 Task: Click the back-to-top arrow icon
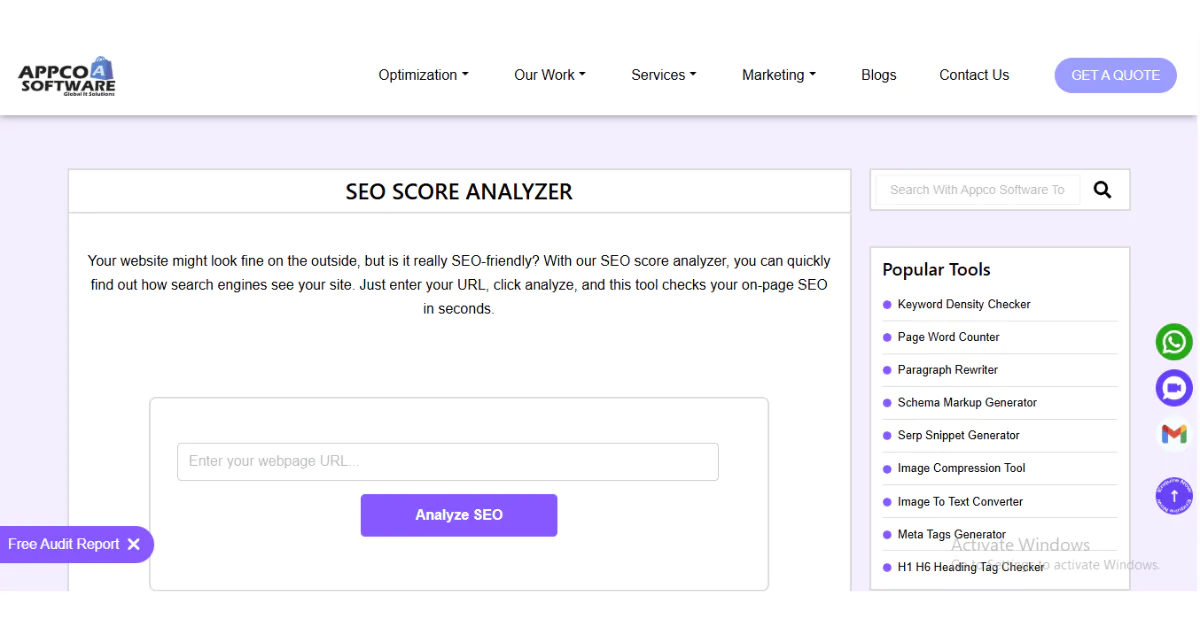[1173, 495]
